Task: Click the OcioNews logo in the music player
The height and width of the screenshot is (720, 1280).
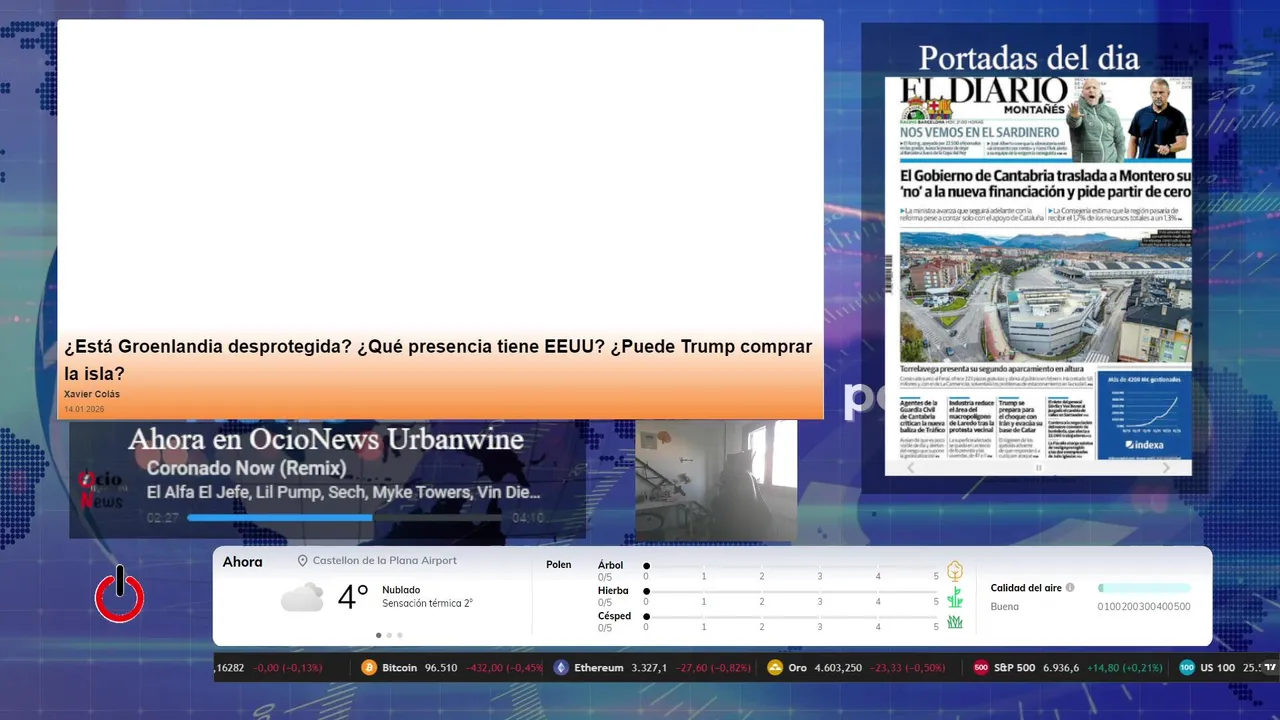Action: click(x=101, y=490)
